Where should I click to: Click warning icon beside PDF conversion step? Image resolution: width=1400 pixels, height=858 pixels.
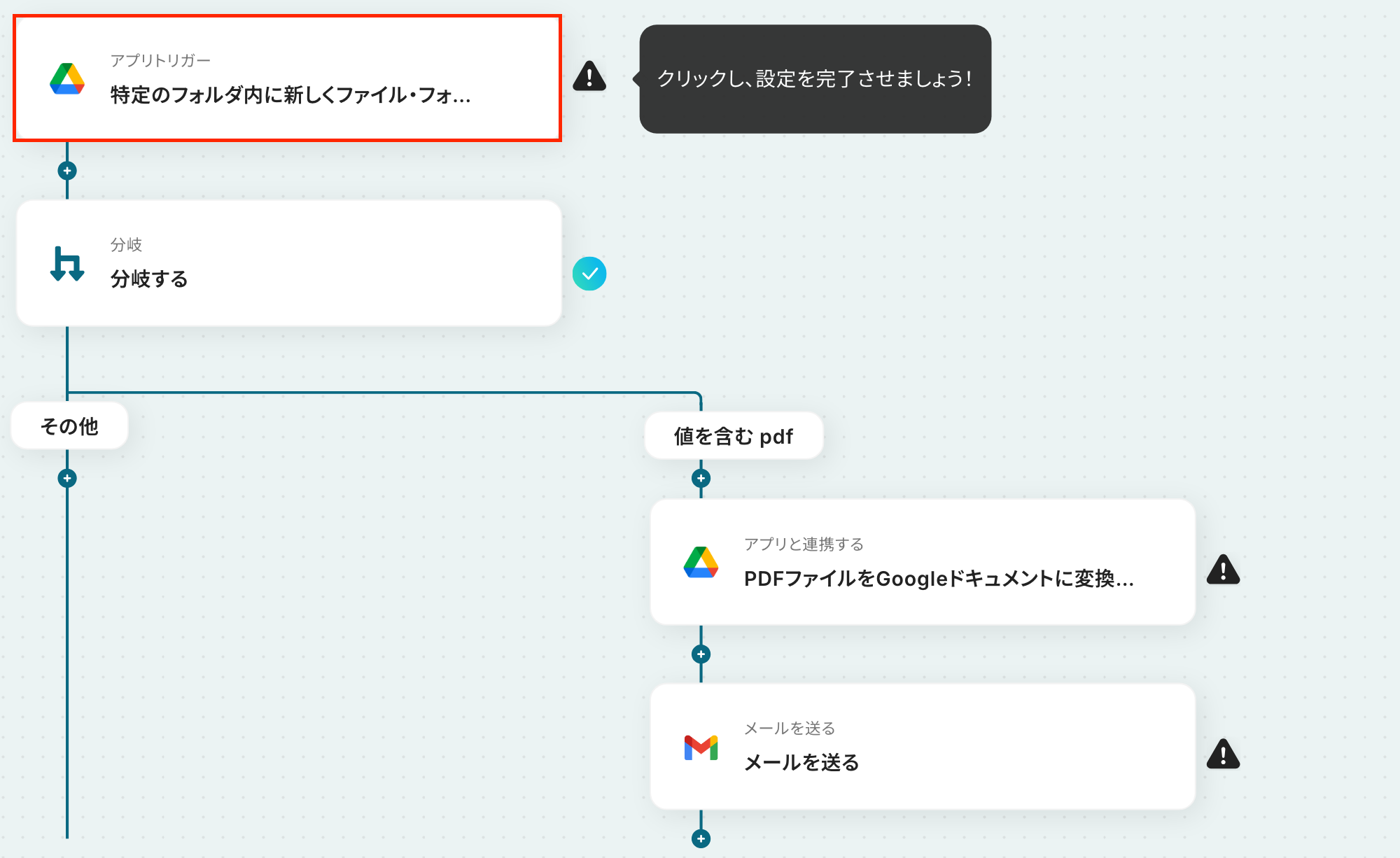tap(1223, 570)
